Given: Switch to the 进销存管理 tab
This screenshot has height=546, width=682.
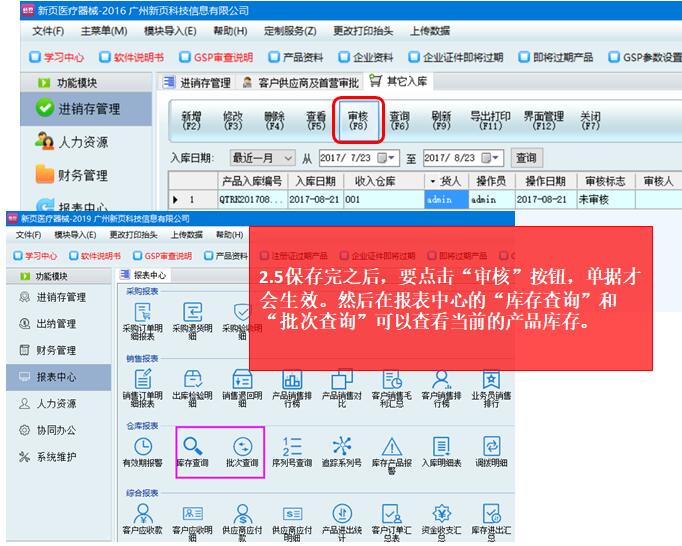Looking at the screenshot, I should click(205, 82).
